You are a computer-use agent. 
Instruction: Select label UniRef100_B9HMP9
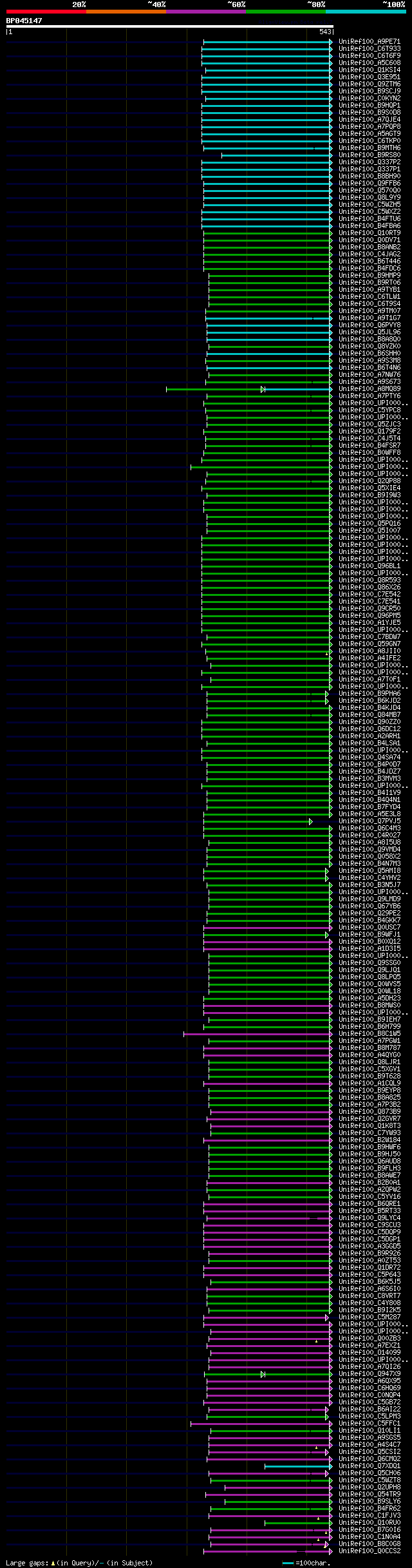370,276
